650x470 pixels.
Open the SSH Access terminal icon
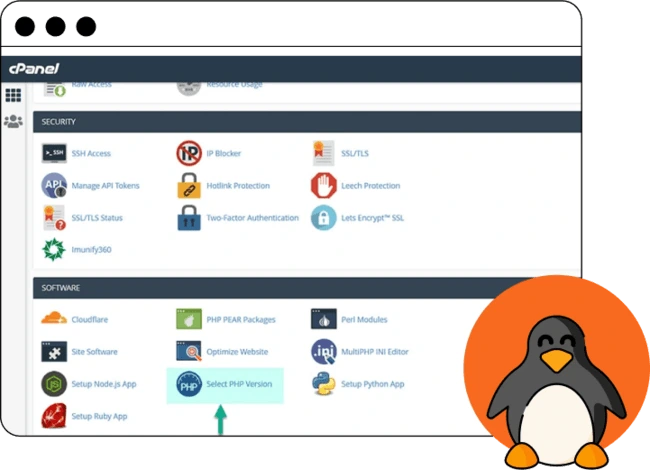pos(54,153)
